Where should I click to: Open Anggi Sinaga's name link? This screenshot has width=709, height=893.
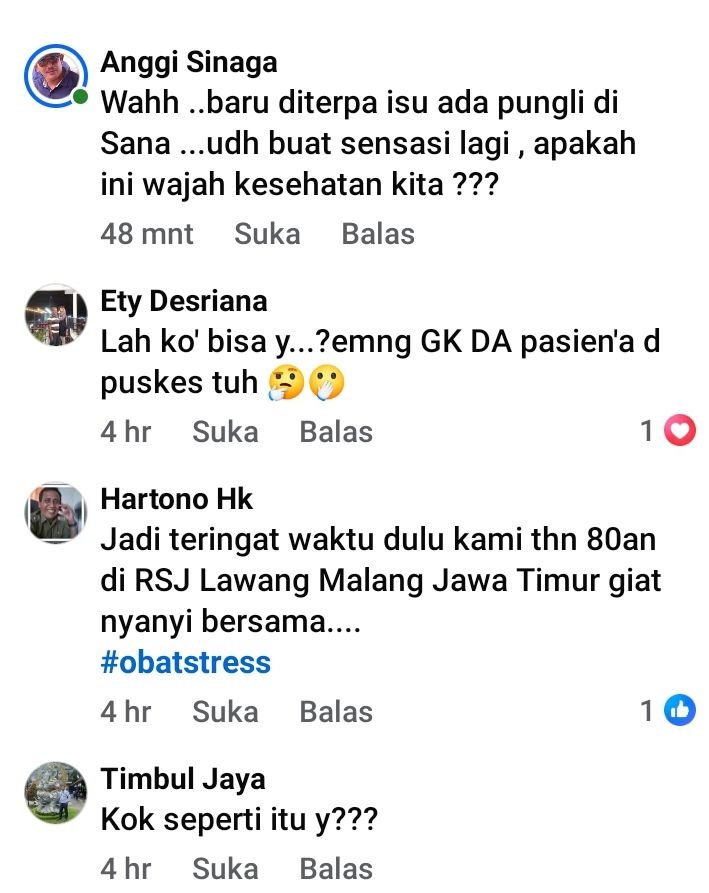coord(189,62)
